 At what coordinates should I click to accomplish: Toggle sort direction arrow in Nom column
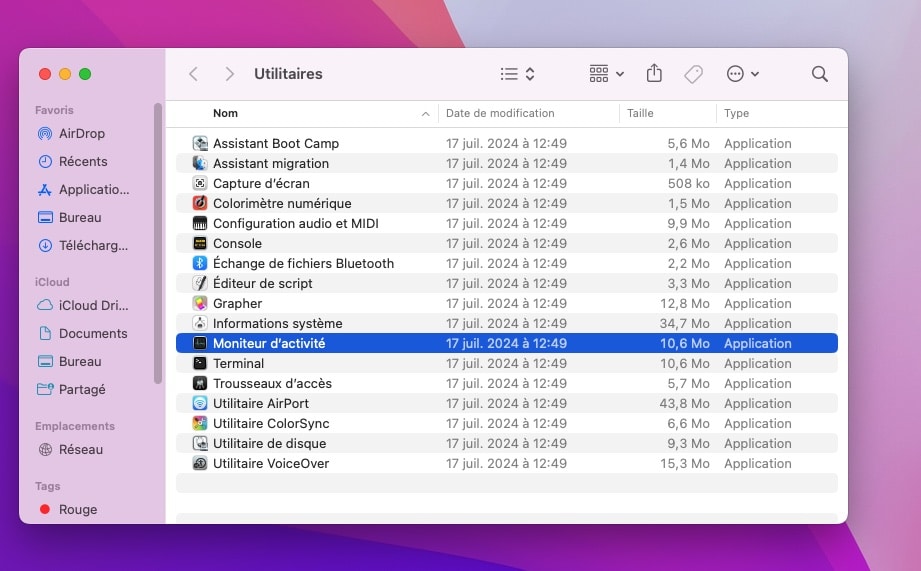click(426, 114)
